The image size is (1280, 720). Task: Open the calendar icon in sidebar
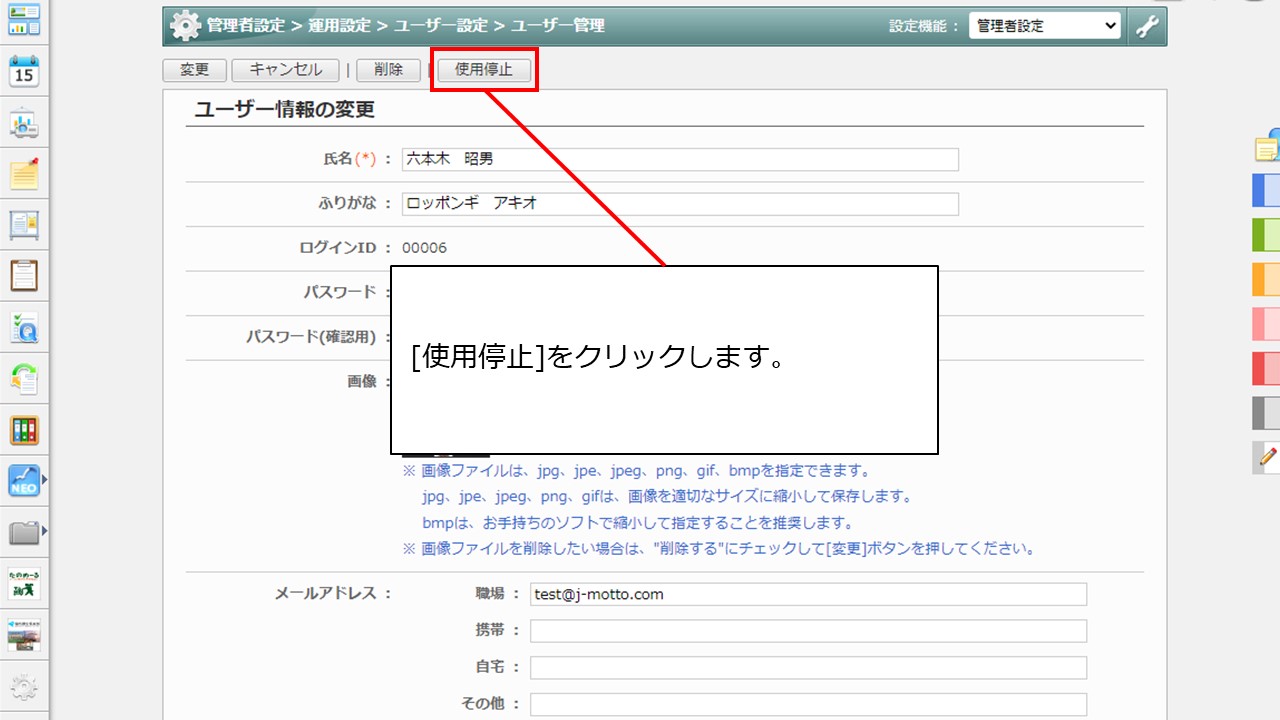pos(23,73)
